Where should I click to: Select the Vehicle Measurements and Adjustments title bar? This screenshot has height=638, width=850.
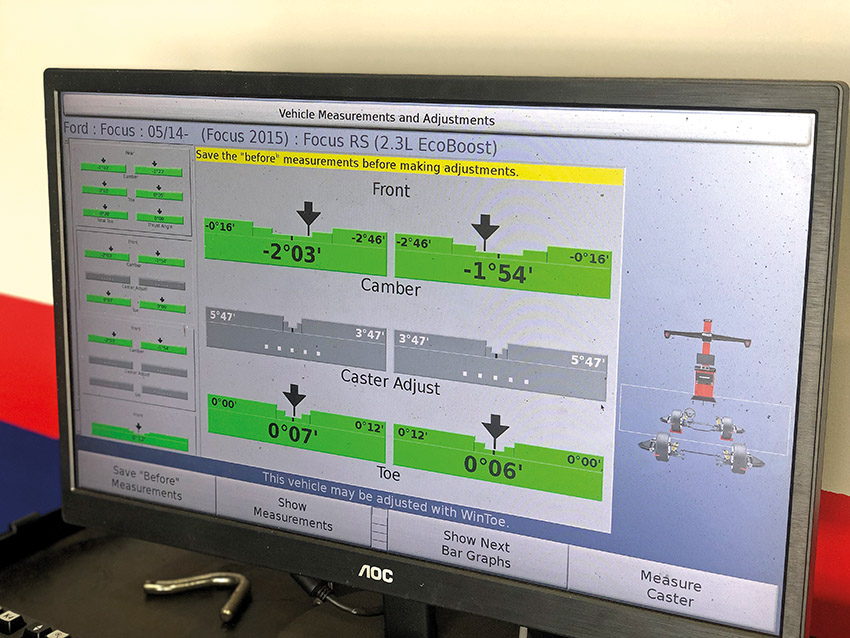point(390,115)
